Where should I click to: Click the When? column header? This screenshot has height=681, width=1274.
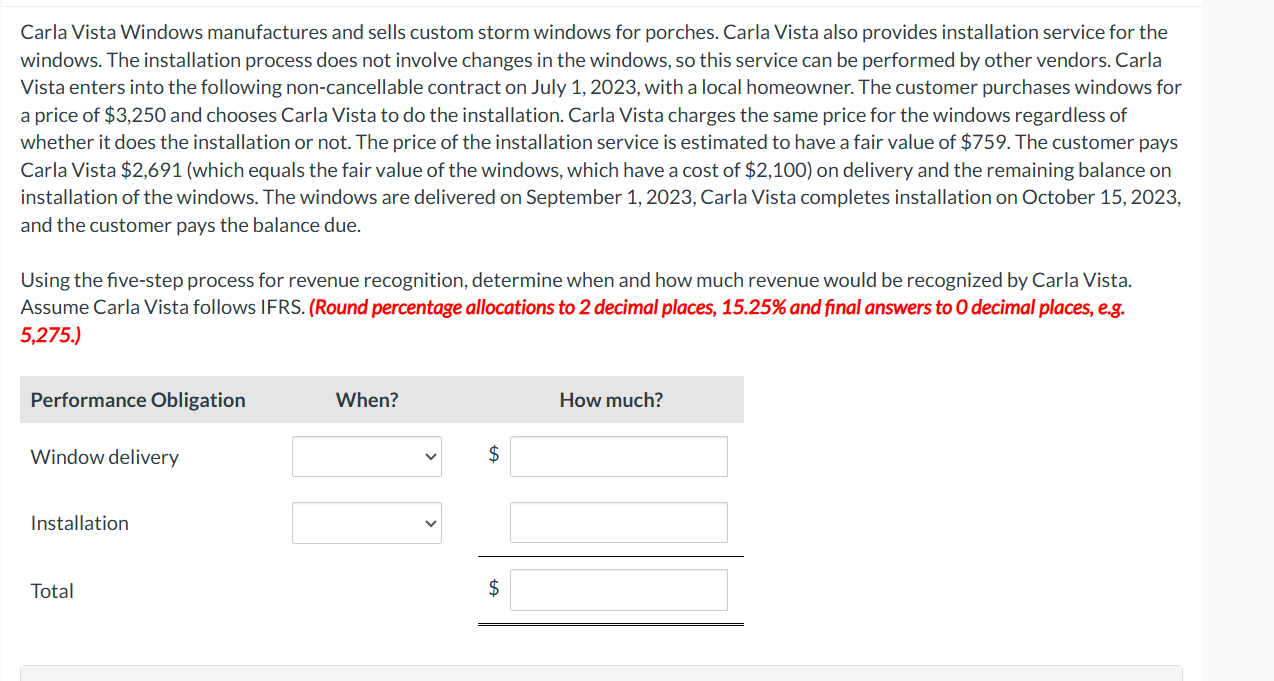point(366,399)
